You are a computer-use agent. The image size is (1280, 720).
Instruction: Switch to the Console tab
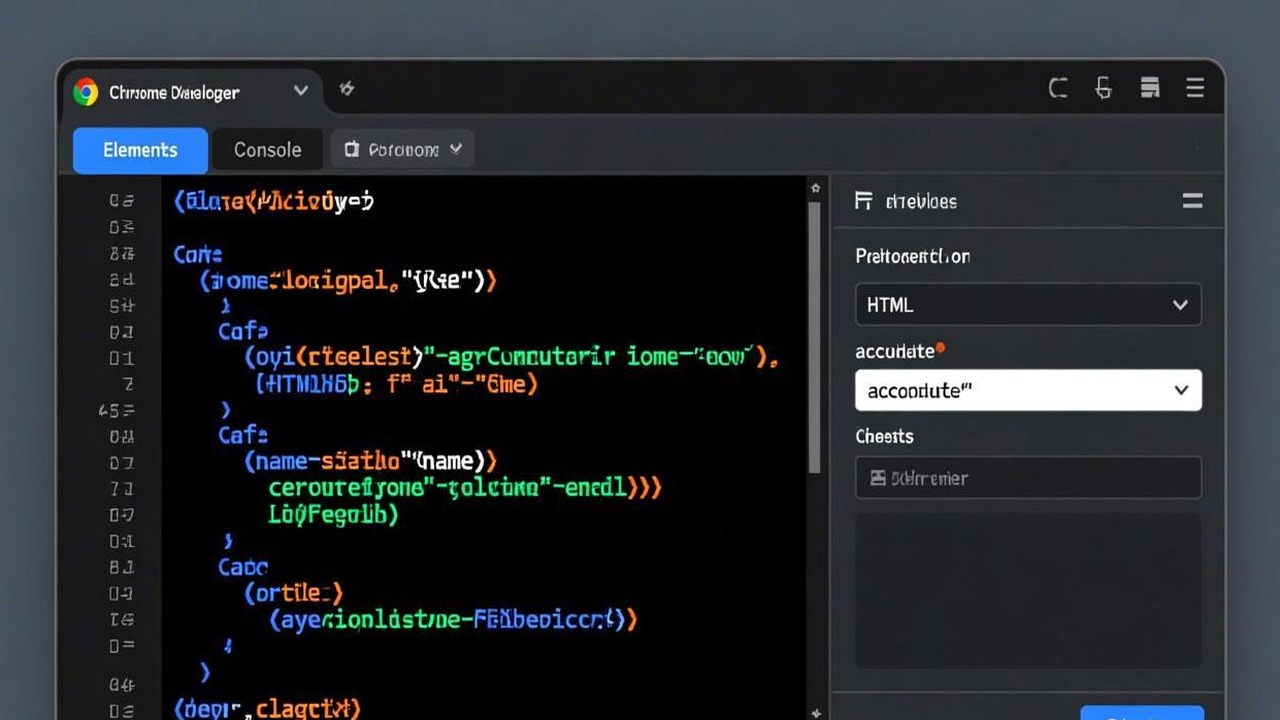coord(267,150)
